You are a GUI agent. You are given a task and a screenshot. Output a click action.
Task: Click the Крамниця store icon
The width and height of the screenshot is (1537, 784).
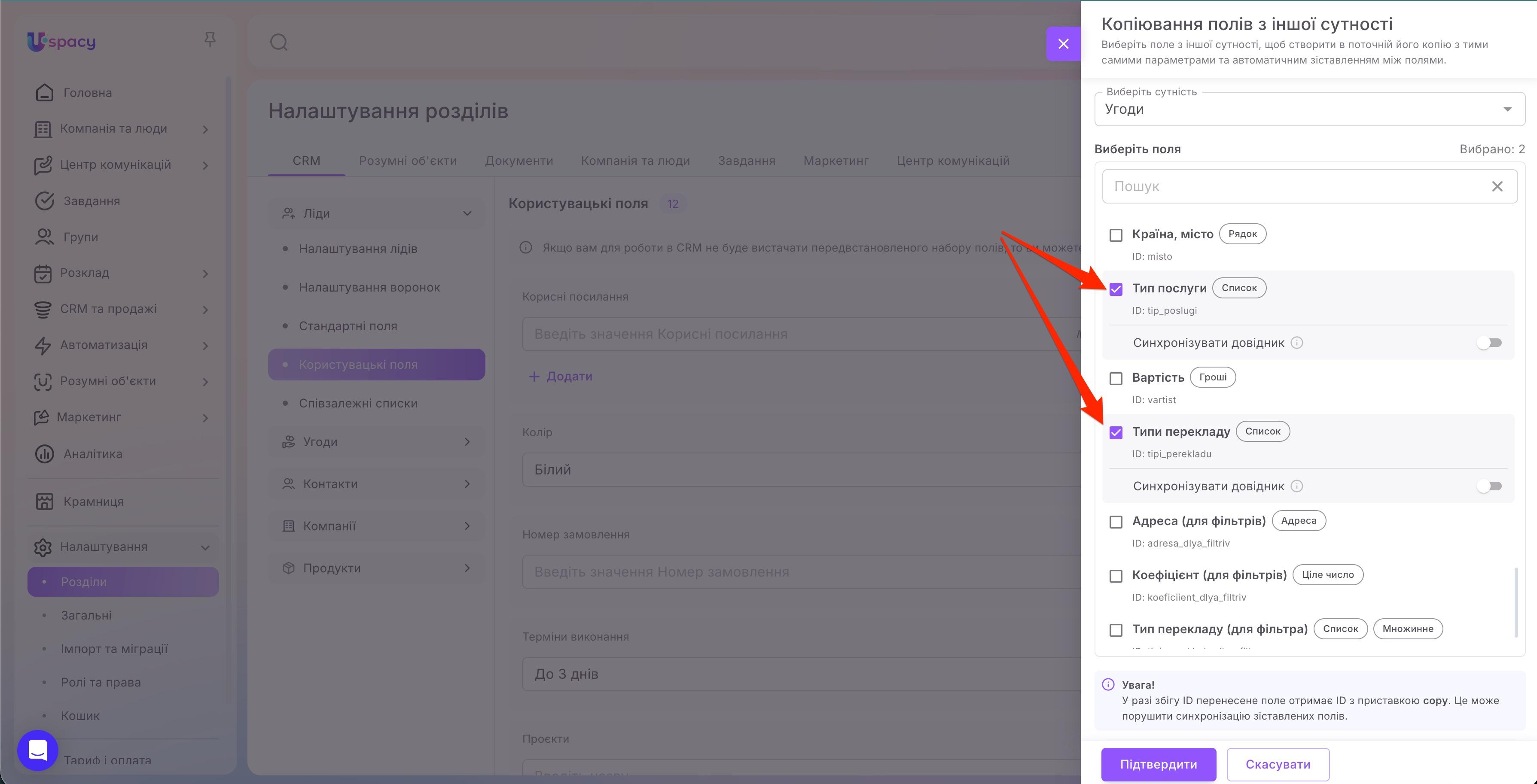pyautogui.click(x=44, y=501)
